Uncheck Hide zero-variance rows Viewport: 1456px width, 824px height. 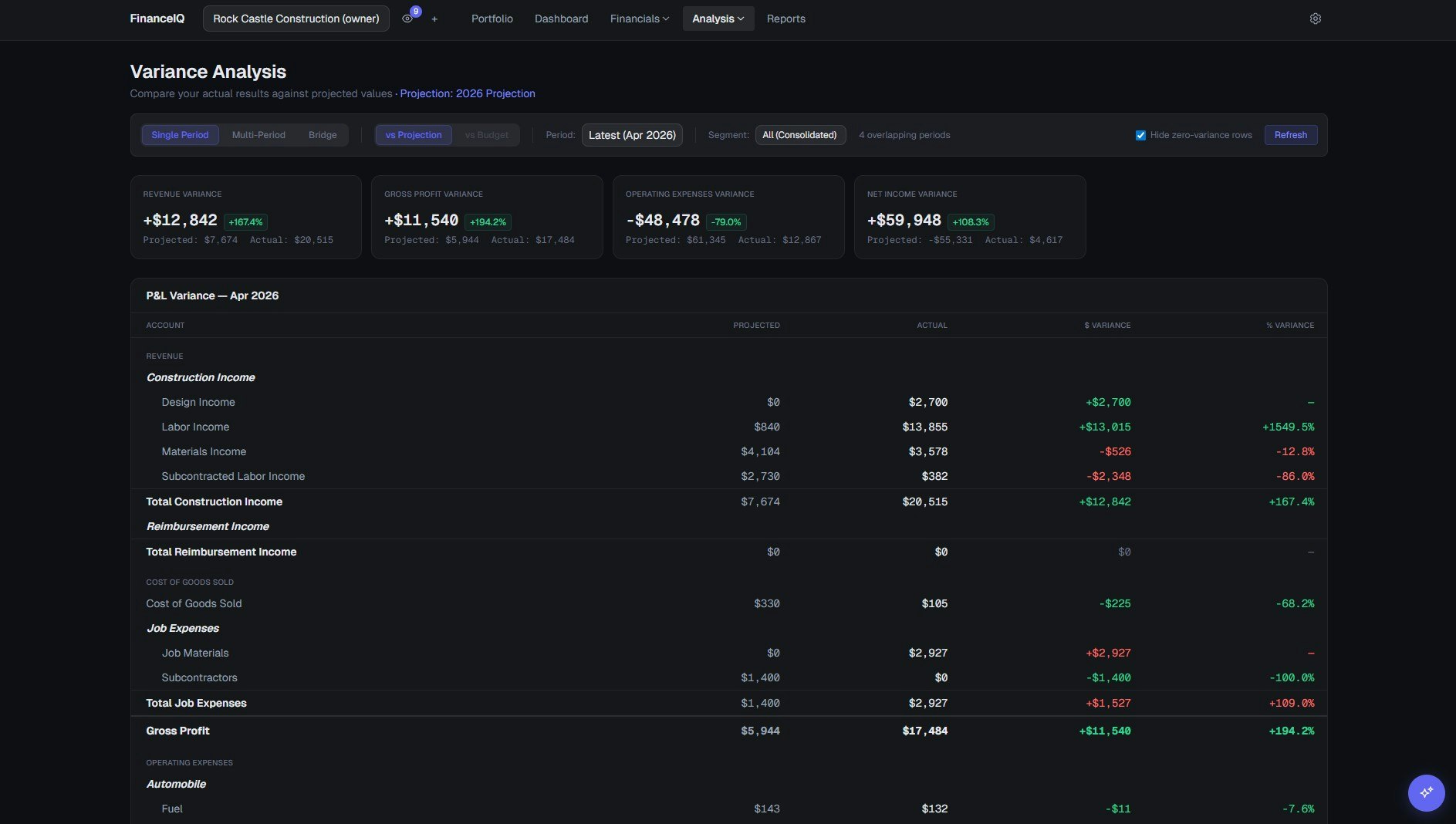pyautogui.click(x=1140, y=135)
